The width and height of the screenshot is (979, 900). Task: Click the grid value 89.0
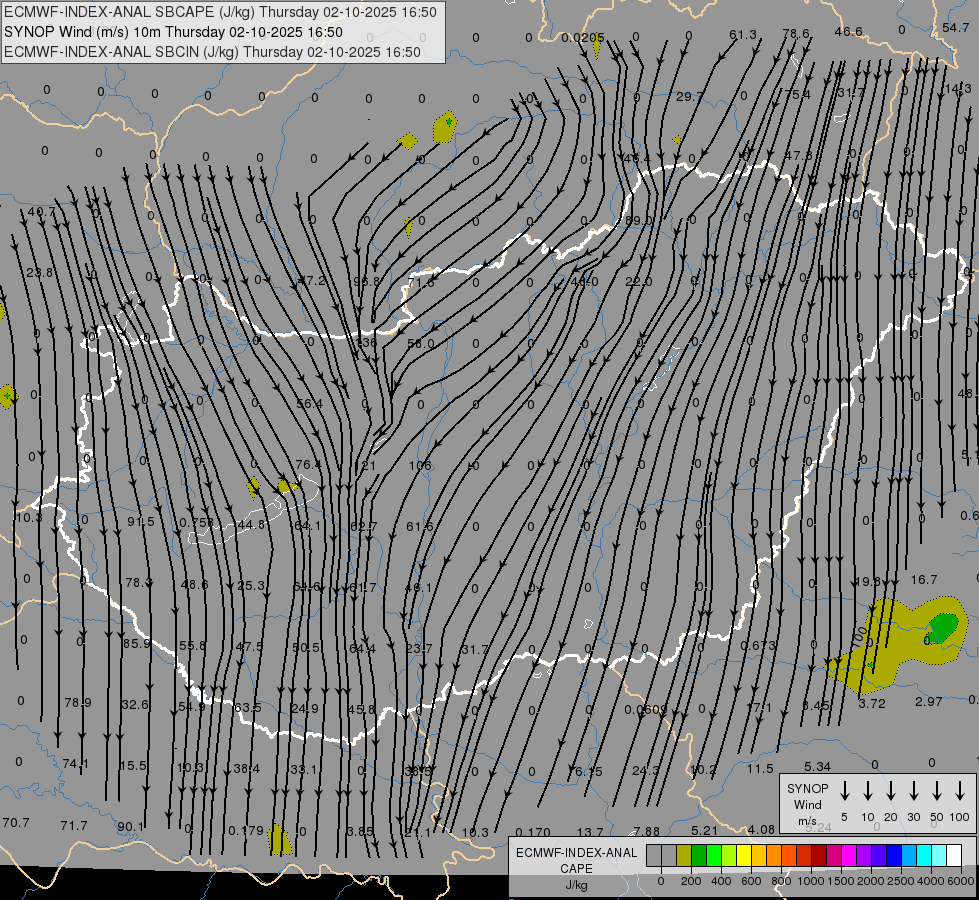638,220
